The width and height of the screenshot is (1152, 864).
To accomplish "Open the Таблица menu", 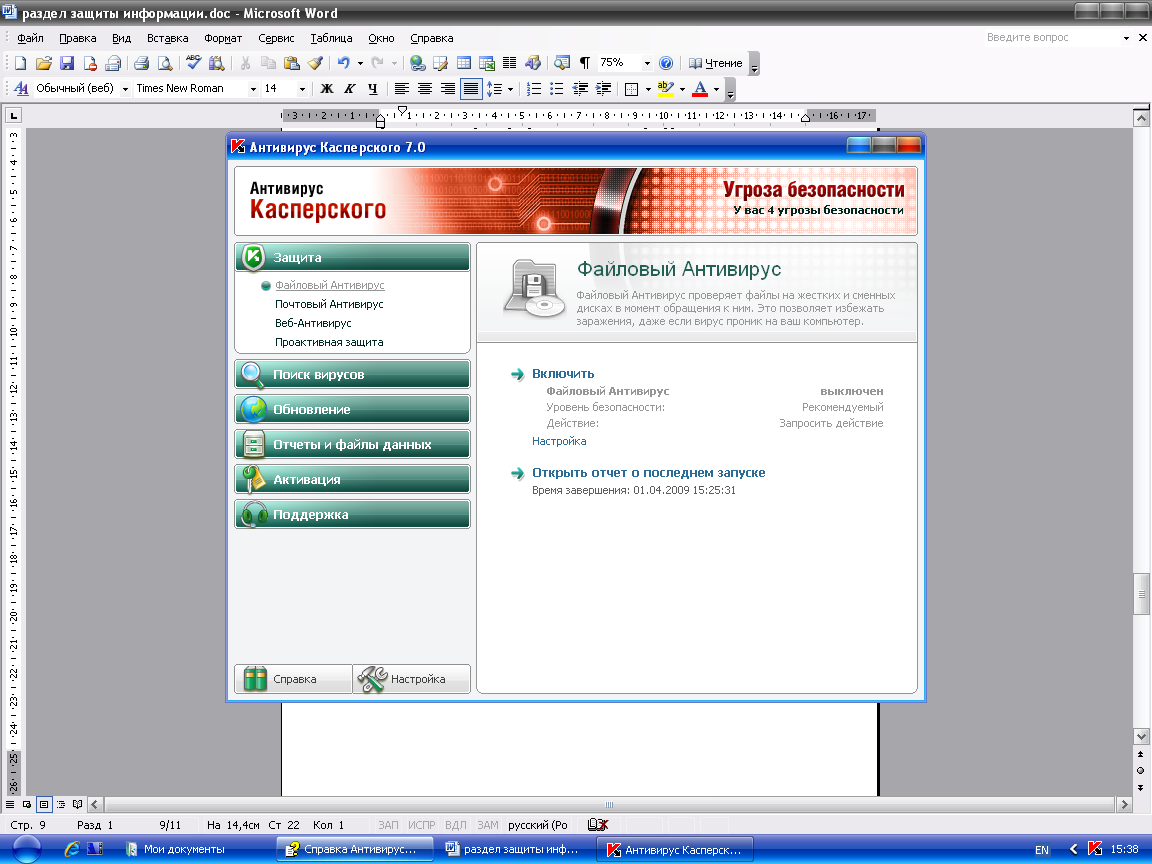I will [331, 38].
